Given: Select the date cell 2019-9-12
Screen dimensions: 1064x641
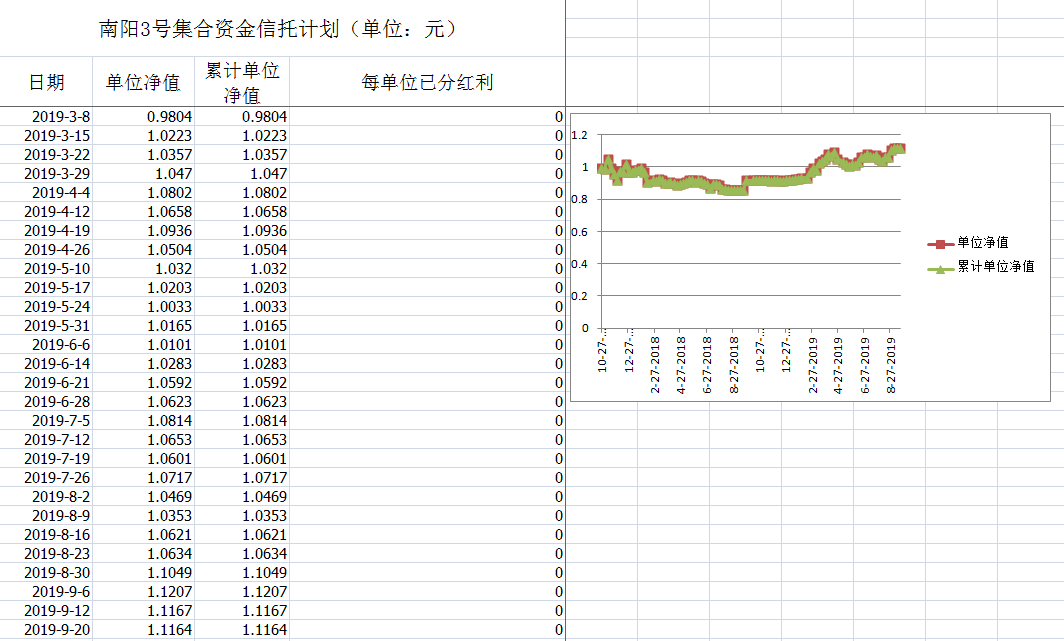Looking at the screenshot, I should click(x=46, y=610).
